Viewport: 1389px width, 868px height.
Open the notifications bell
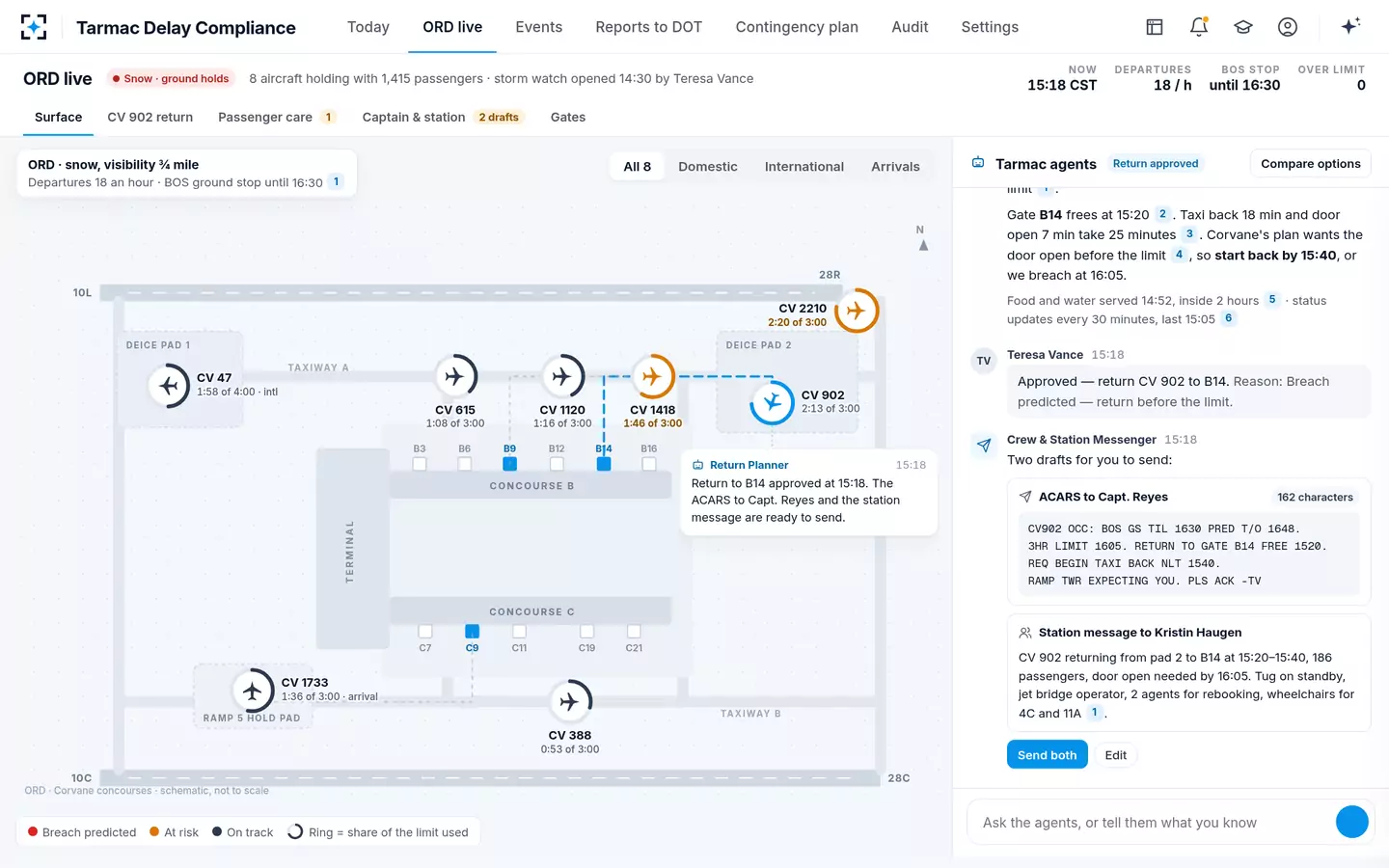click(1199, 27)
